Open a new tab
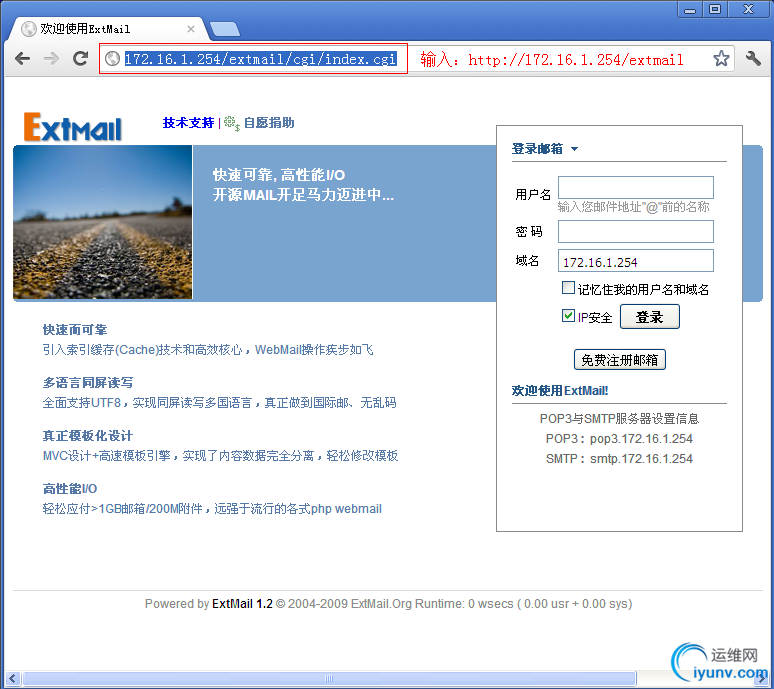This screenshot has height=689, width=774. pyautogui.click(x=225, y=29)
